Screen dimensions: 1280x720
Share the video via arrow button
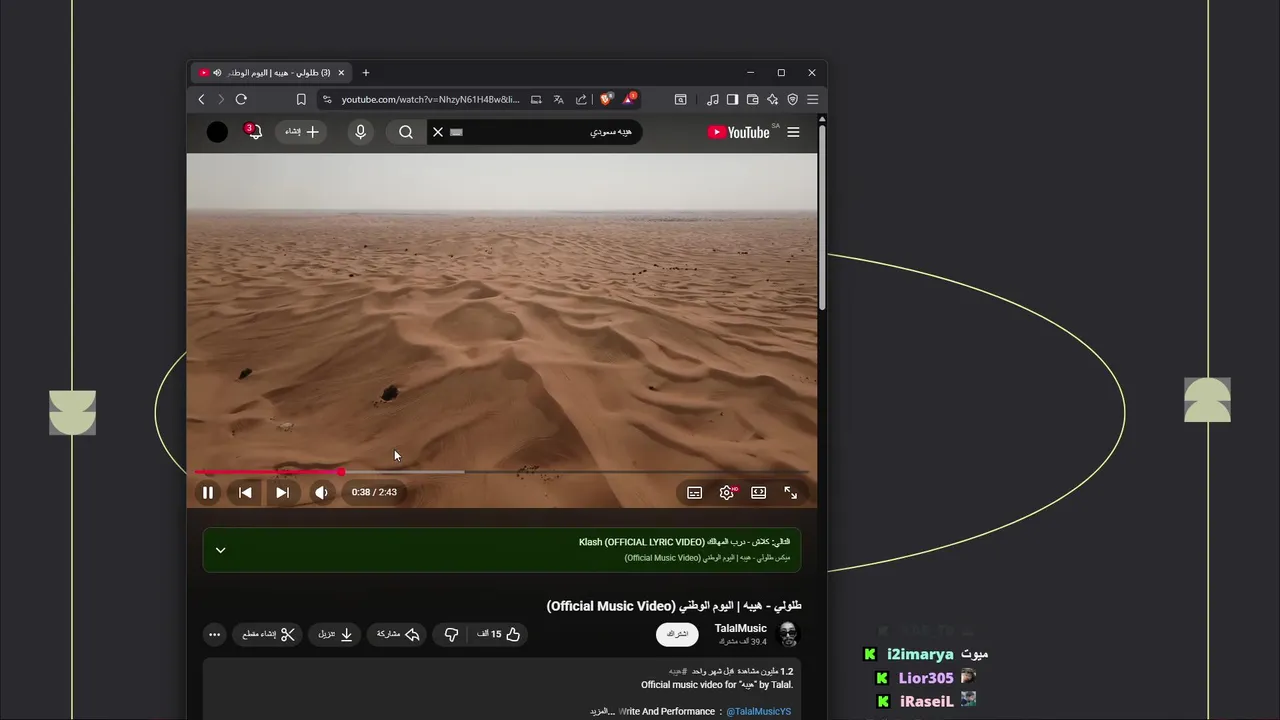point(398,634)
